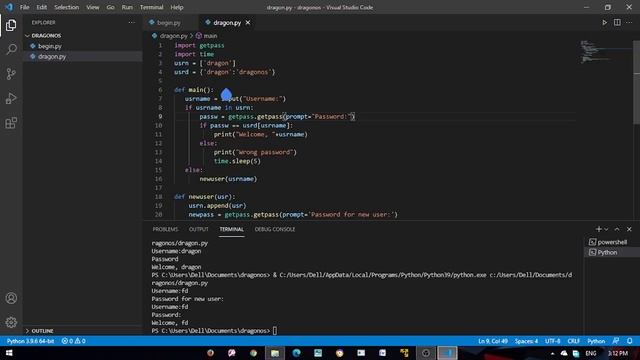Collapse the DRAGONOS folder section
The image size is (640, 360).
[82, 36]
